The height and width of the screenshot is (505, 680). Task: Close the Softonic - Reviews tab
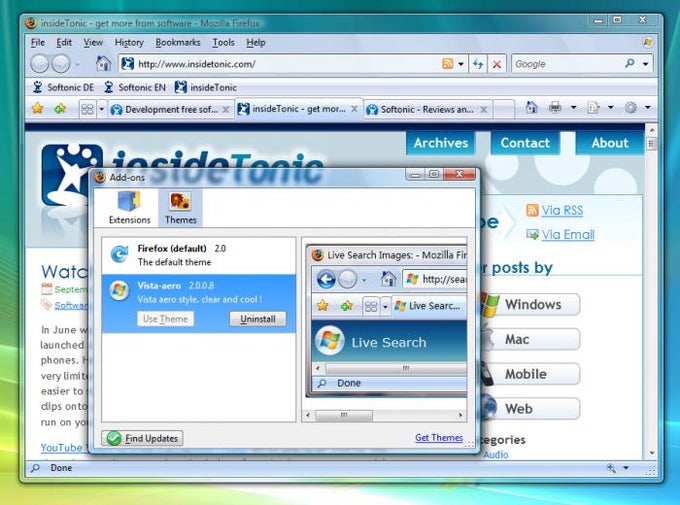click(x=483, y=109)
